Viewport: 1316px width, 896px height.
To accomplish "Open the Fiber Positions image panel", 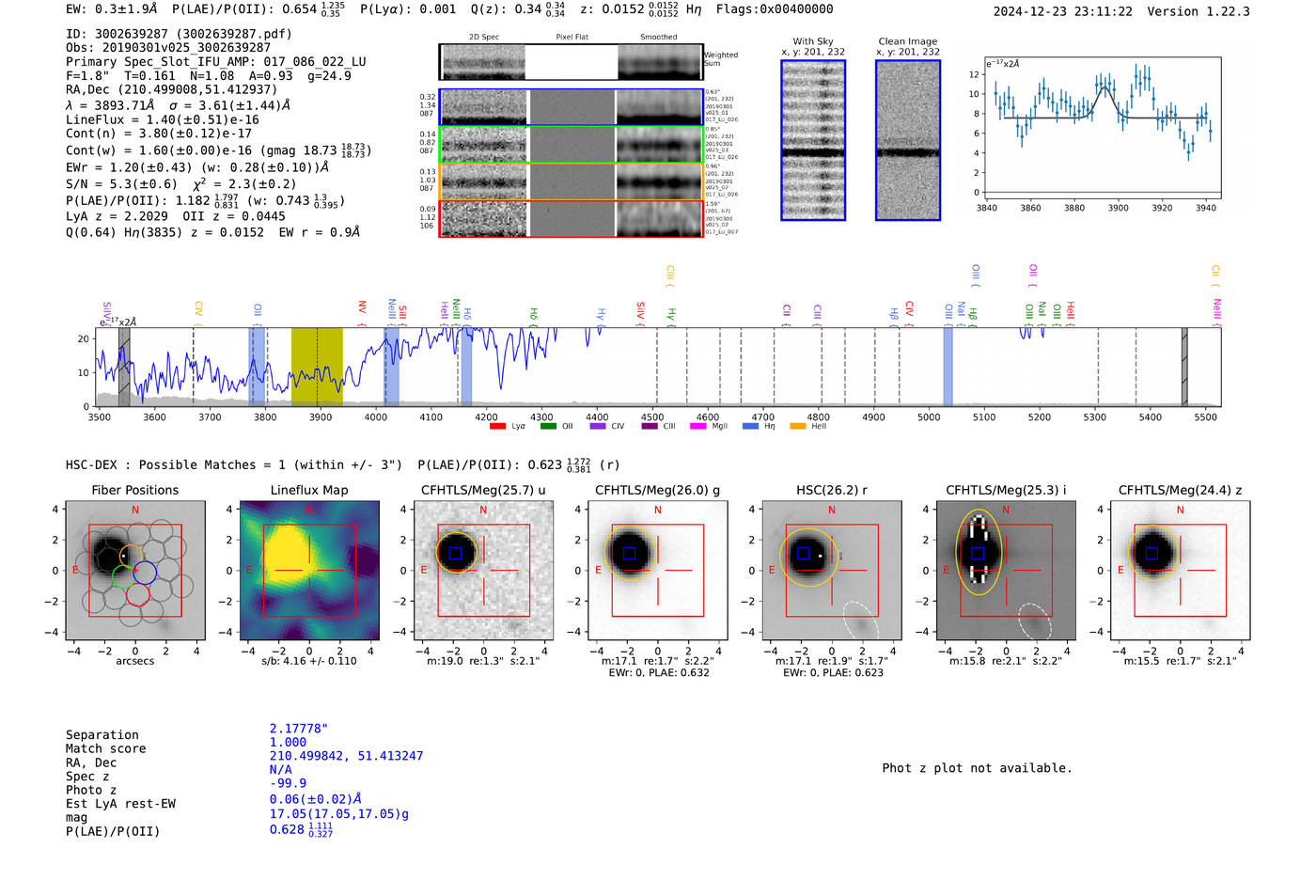I will click(x=135, y=570).
